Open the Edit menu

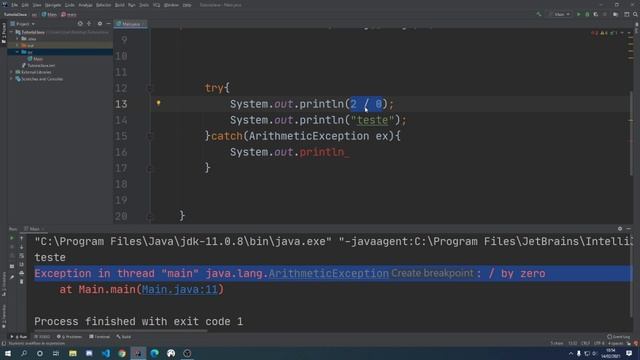[25, 5]
